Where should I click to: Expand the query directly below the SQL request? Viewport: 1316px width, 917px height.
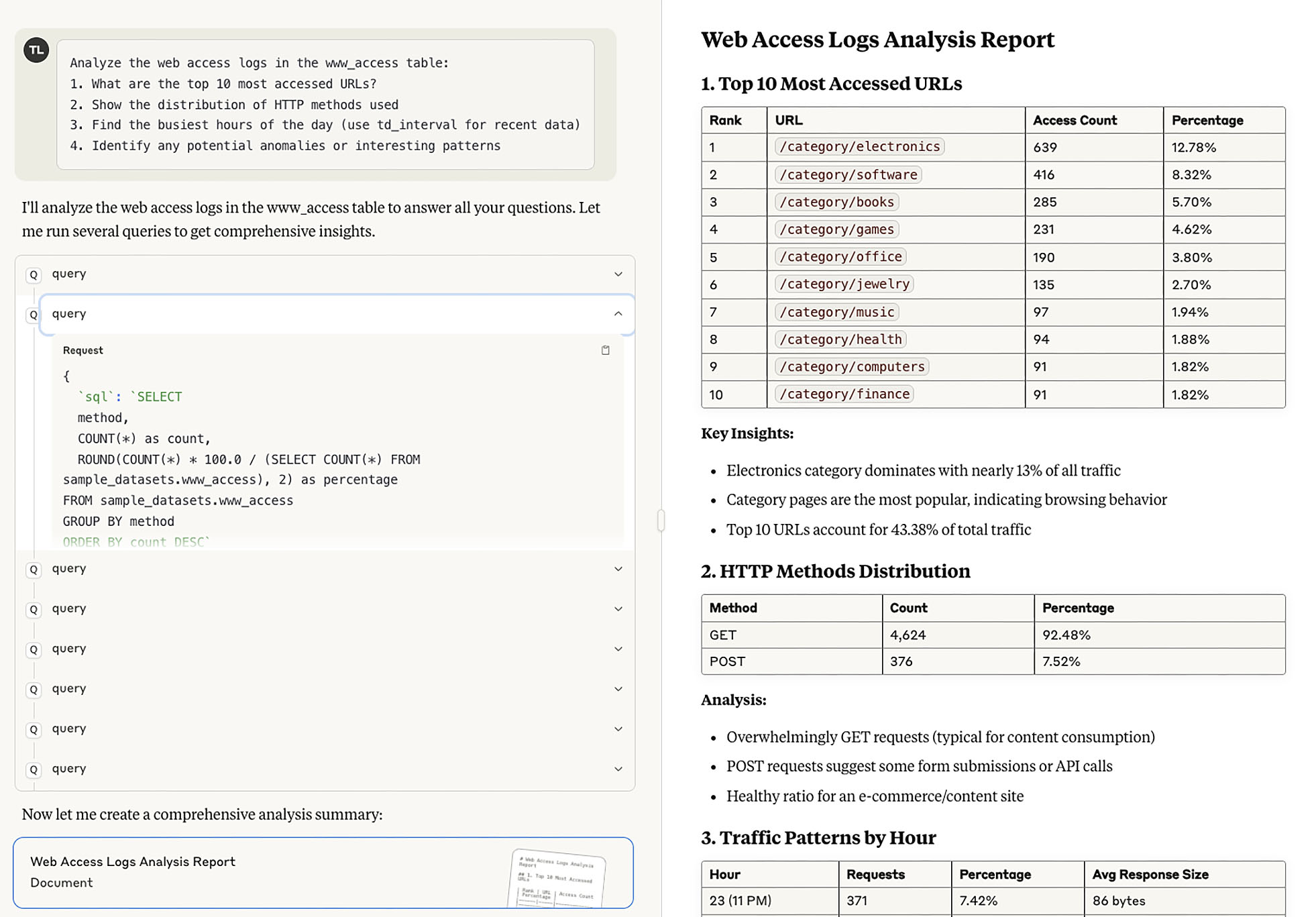pos(618,569)
